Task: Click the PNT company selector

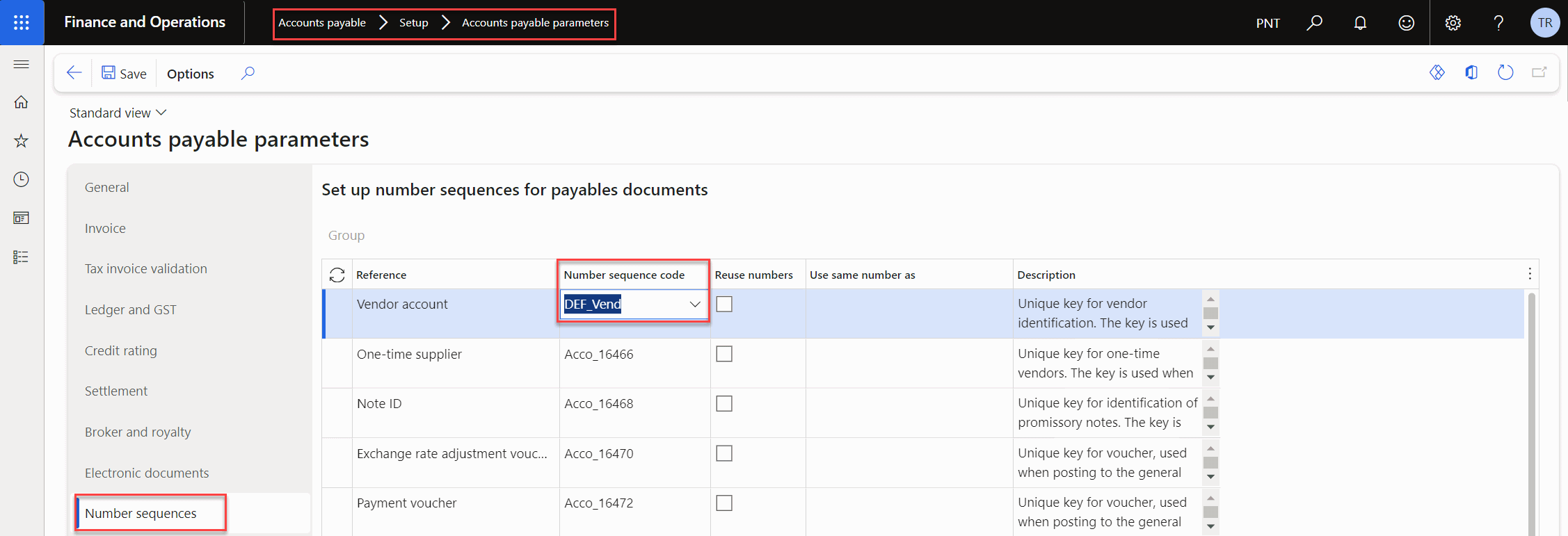Action: click(1267, 23)
